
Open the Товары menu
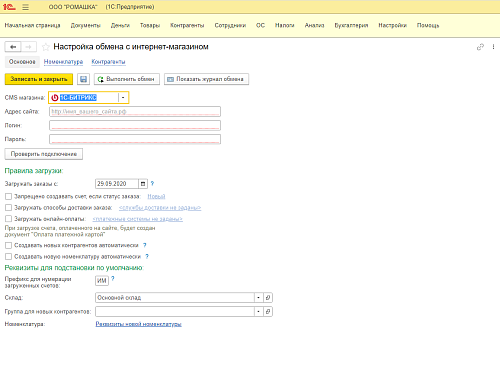point(150,25)
